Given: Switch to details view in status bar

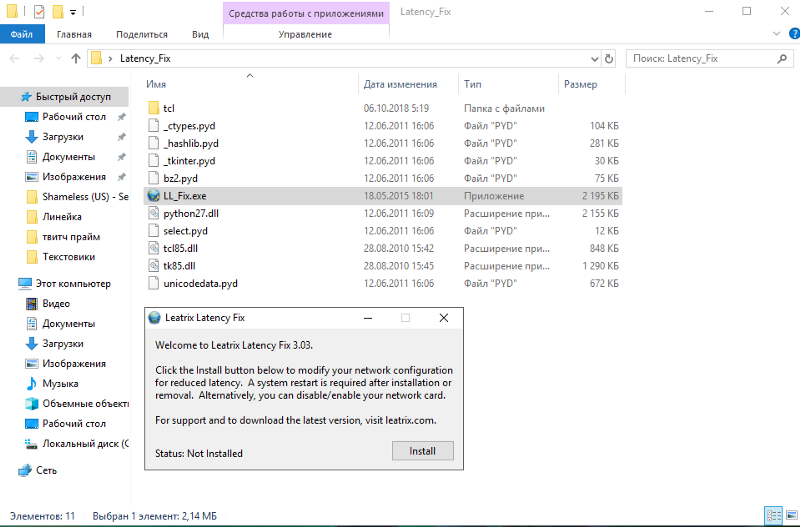Looking at the screenshot, I should click(x=773, y=515).
